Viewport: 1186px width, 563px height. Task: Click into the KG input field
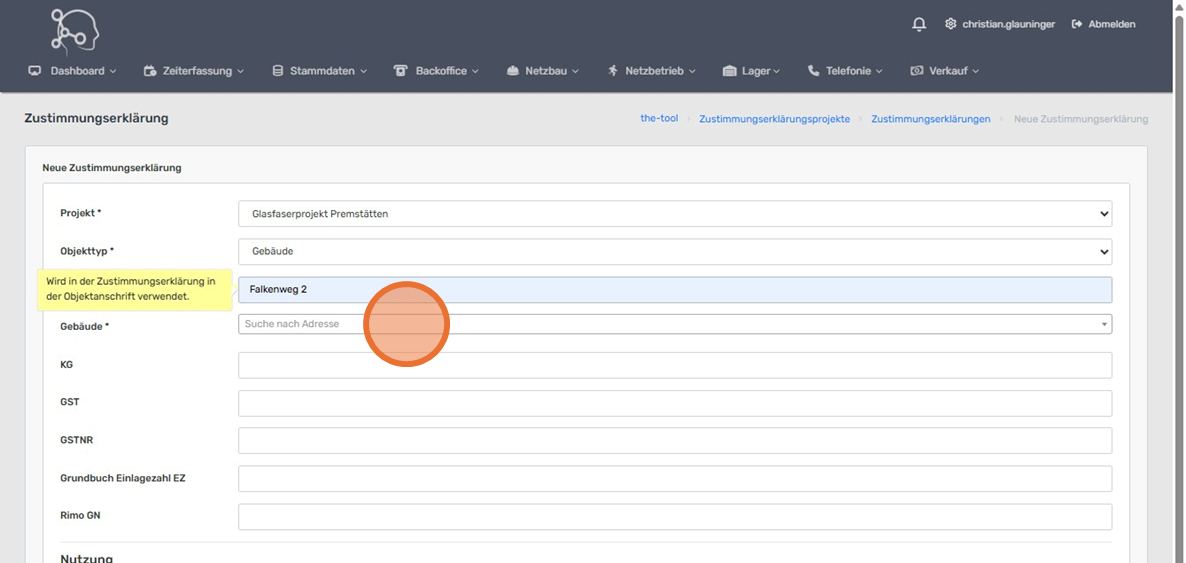point(674,365)
